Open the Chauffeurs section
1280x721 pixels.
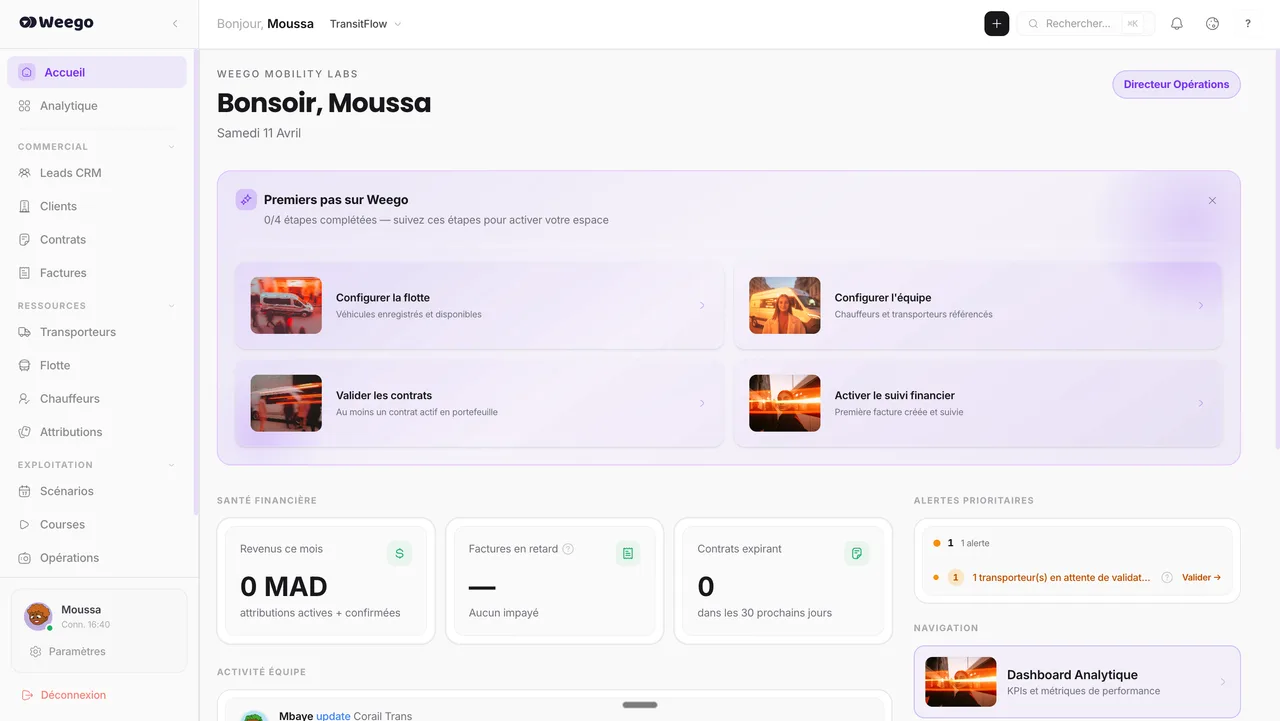[x=70, y=398]
